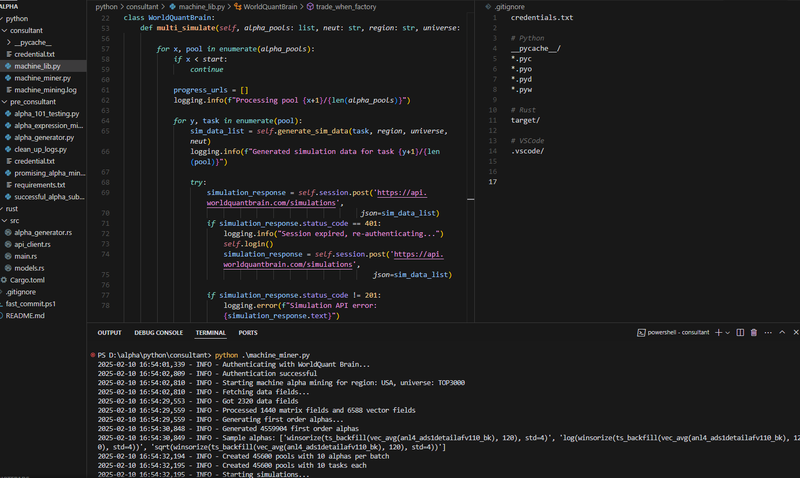Open fast_commit.ps1 in the explorer

[x=31, y=304]
